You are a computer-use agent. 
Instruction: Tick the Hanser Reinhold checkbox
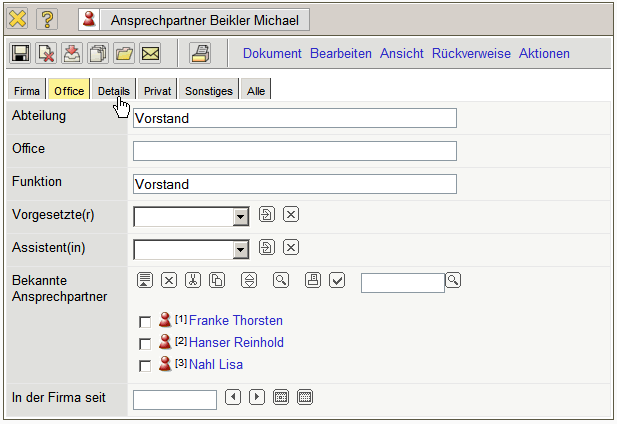tap(145, 344)
